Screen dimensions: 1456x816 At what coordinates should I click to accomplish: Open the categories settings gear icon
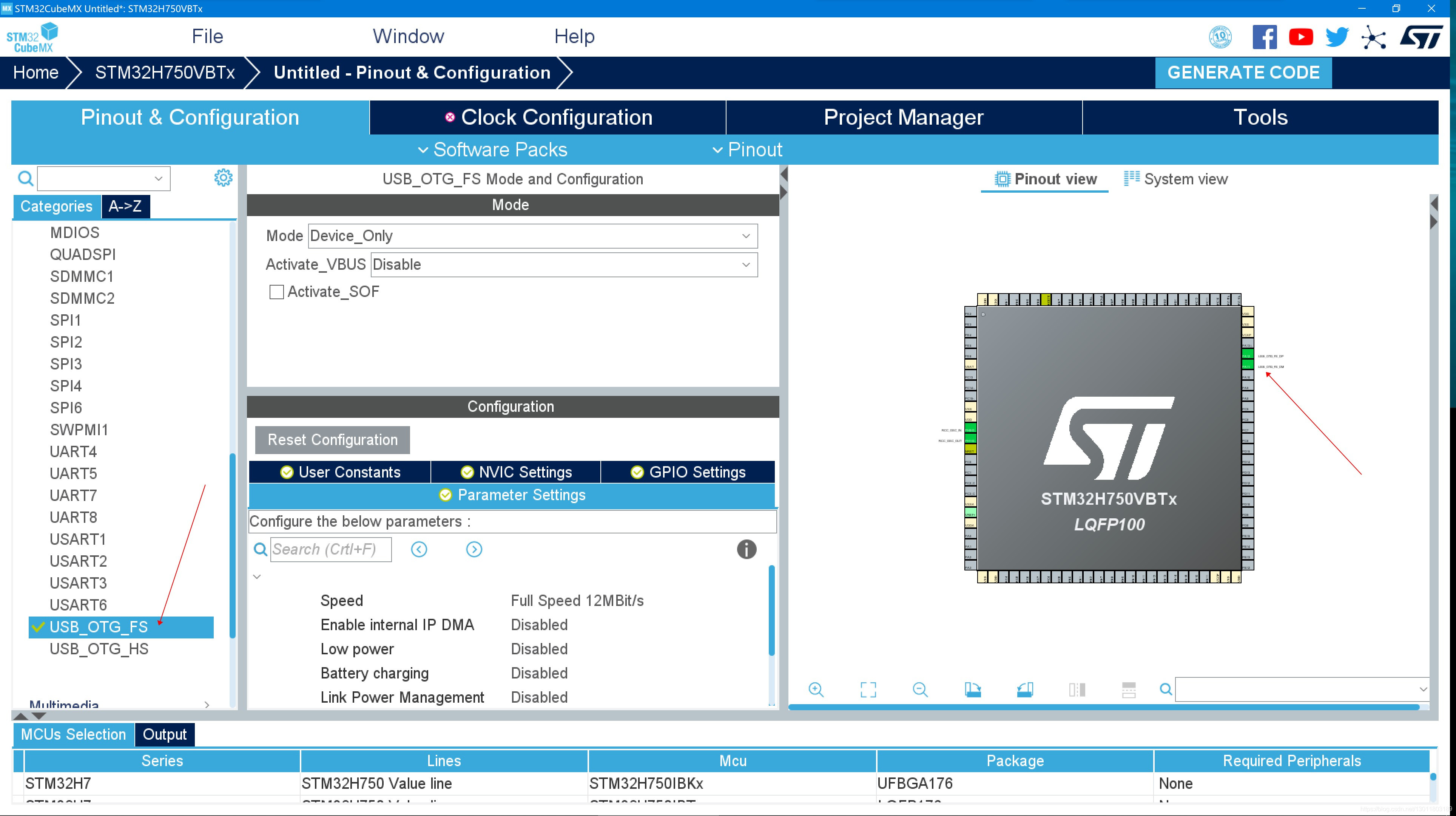tap(223, 178)
